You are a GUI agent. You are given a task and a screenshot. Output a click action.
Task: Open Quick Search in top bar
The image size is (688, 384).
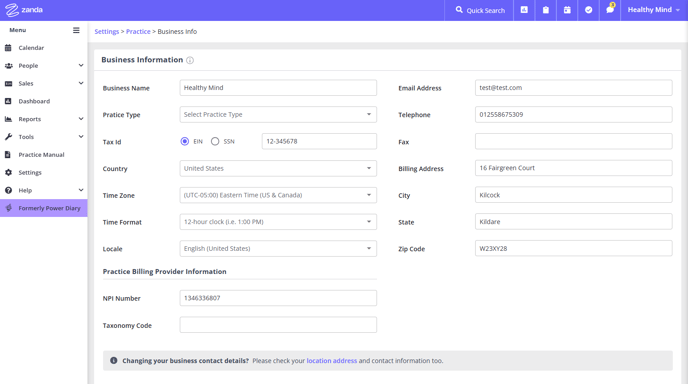coord(480,10)
